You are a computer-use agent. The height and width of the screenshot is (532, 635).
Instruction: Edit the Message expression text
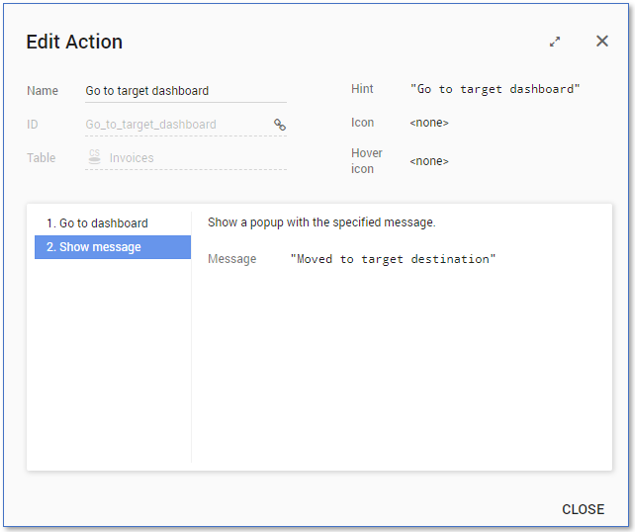[x=393, y=259]
